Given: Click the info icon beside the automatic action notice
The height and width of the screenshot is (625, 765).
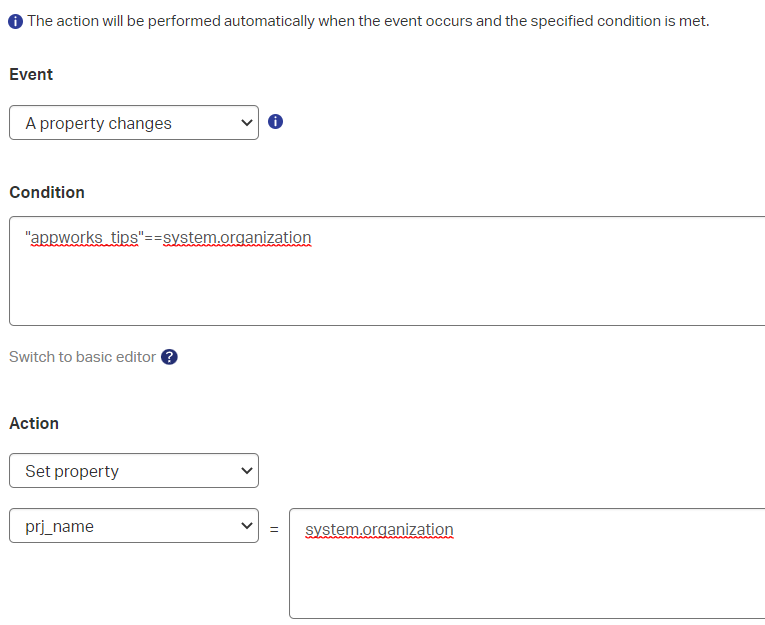Looking at the screenshot, I should (15, 22).
